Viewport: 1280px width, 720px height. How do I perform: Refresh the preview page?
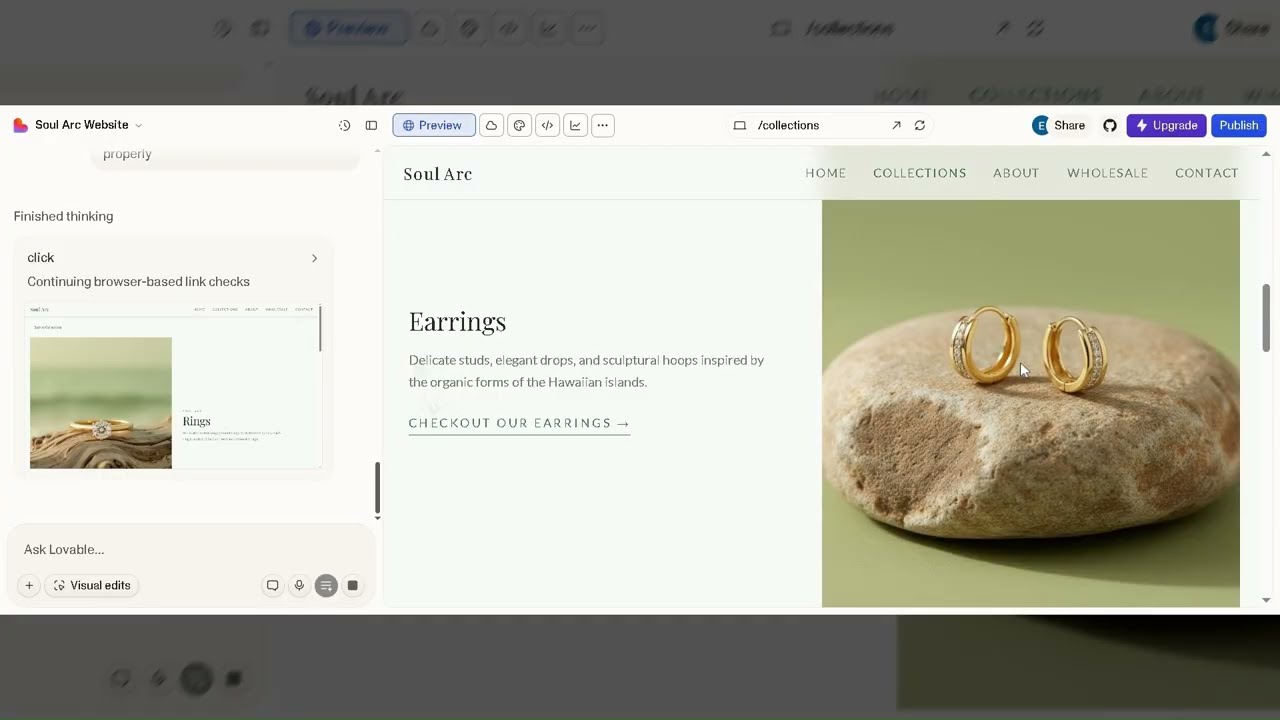tap(920, 125)
